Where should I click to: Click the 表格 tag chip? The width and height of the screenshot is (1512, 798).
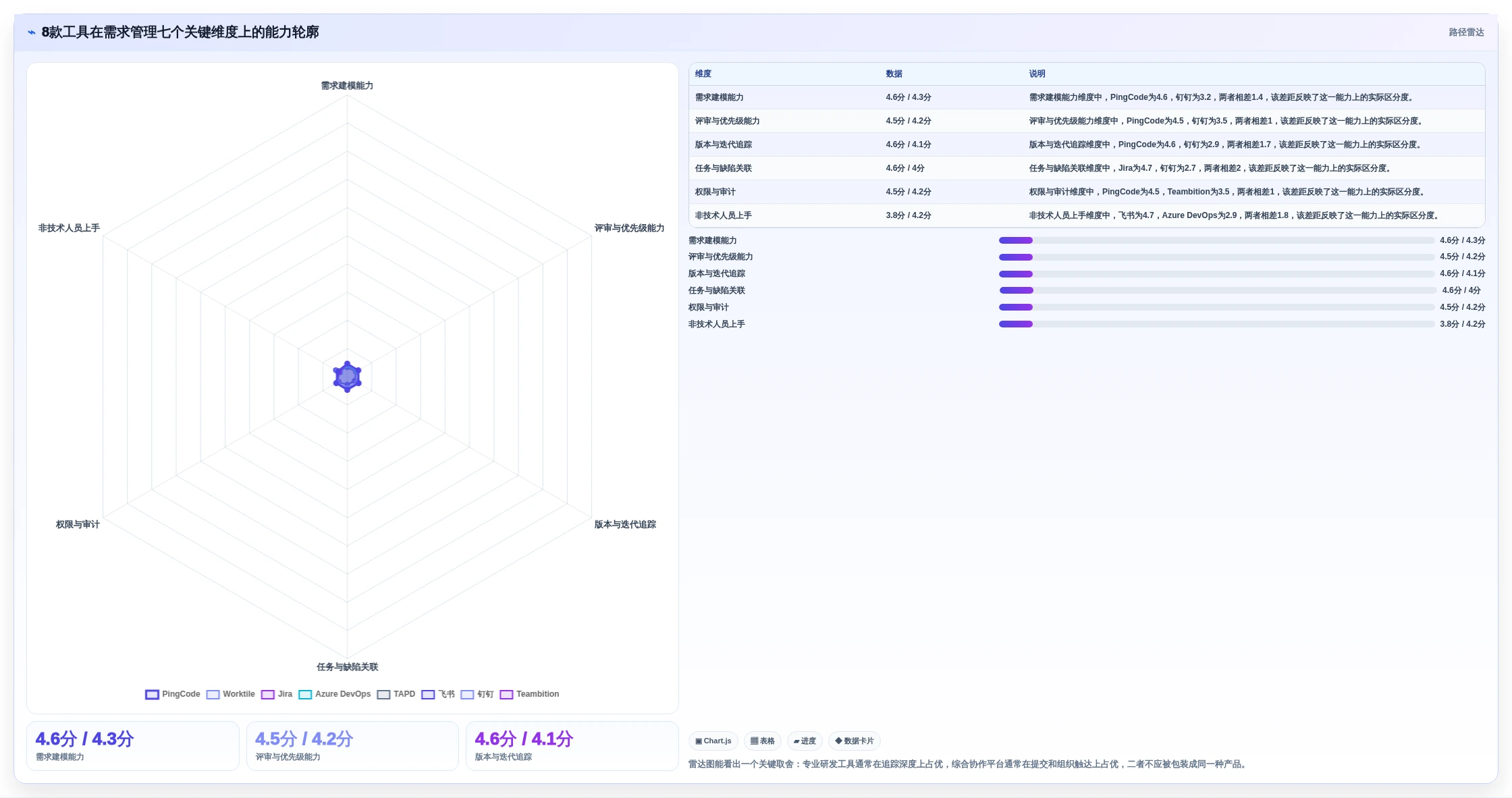click(x=763, y=741)
